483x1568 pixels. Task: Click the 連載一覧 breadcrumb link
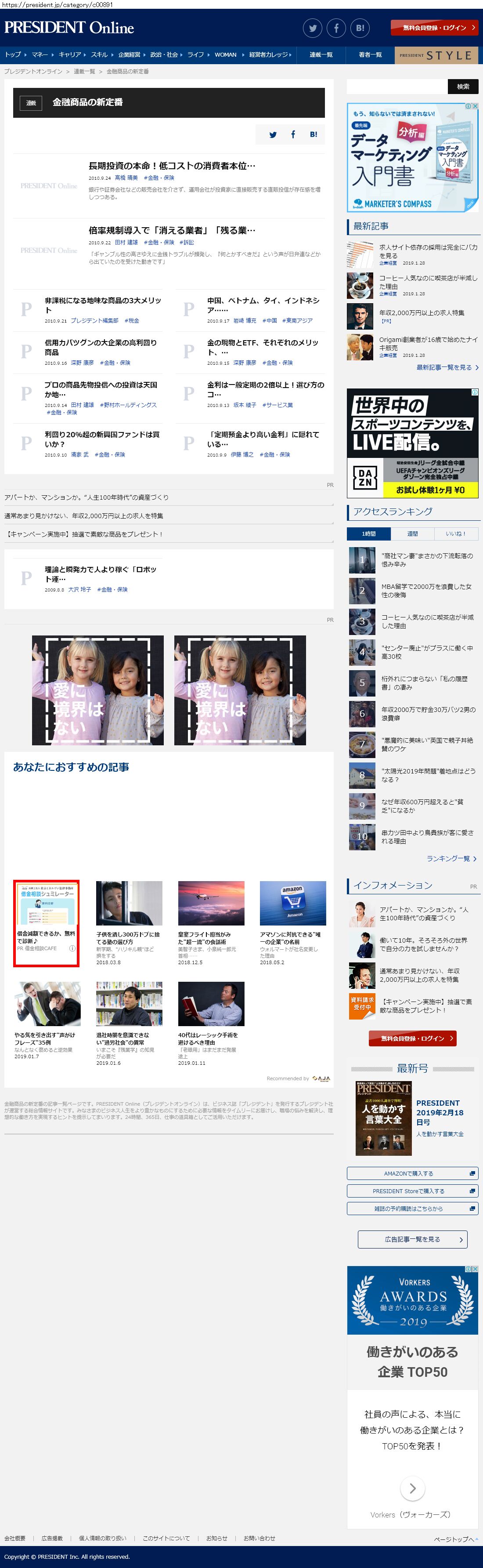click(x=84, y=72)
